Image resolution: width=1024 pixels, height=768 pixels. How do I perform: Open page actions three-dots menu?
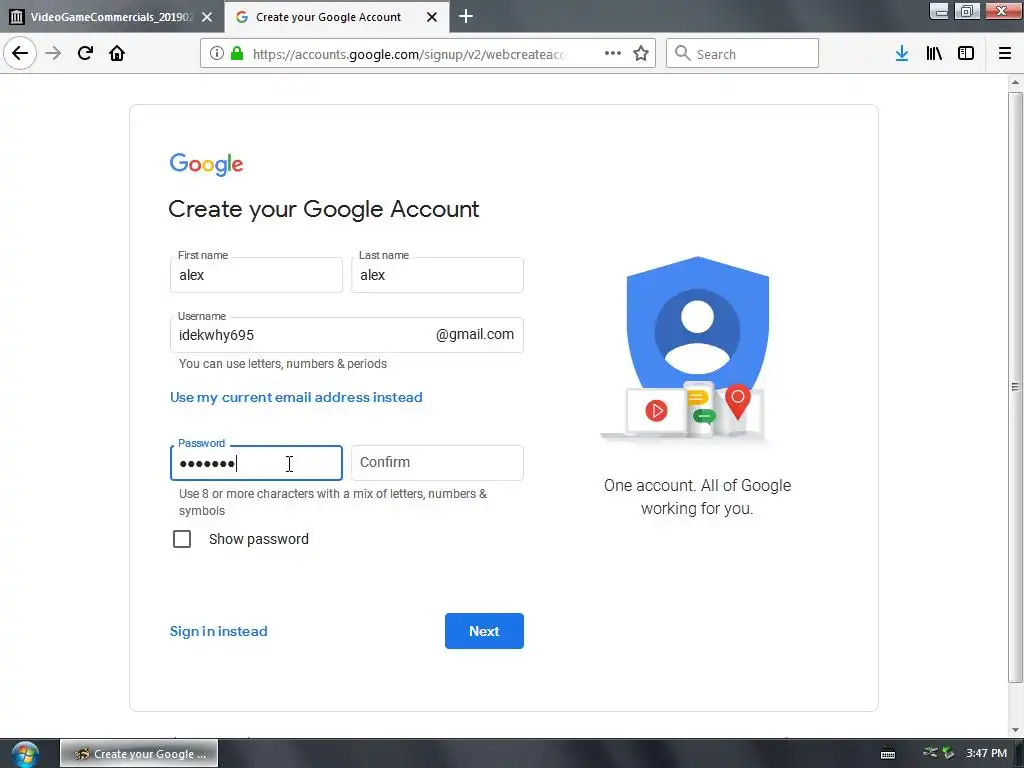(613, 54)
